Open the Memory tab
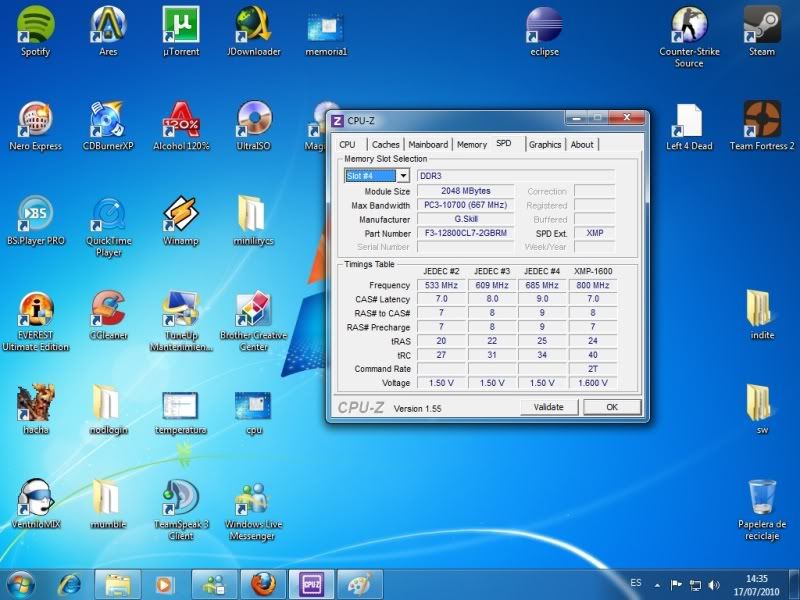The height and width of the screenshot is (600, 800). click(x=472, y=145)
